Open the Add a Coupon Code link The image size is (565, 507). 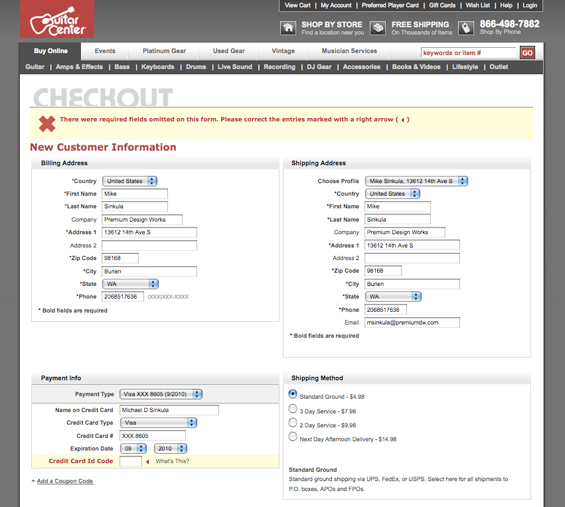[x=65, y=481]
